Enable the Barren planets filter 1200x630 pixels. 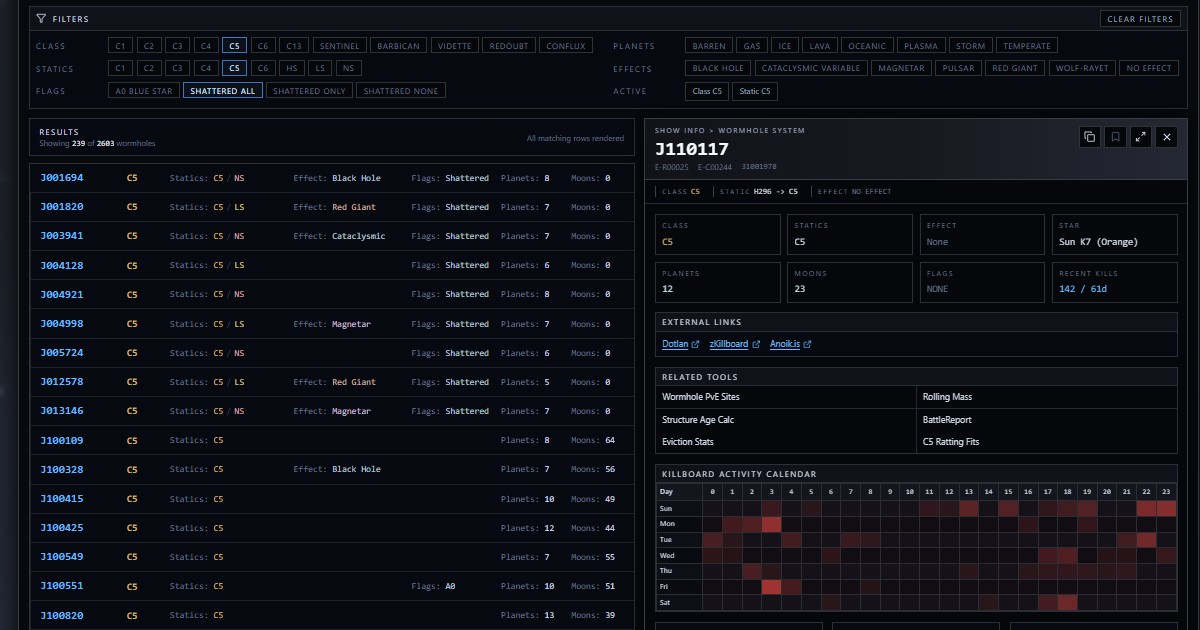708,46
